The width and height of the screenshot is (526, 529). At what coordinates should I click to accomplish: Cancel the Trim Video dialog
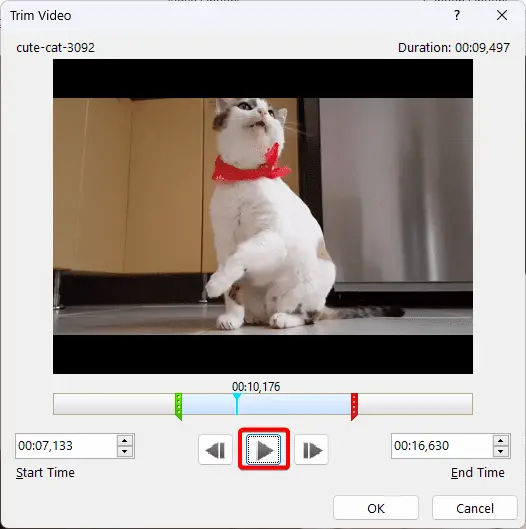(475, 508)
